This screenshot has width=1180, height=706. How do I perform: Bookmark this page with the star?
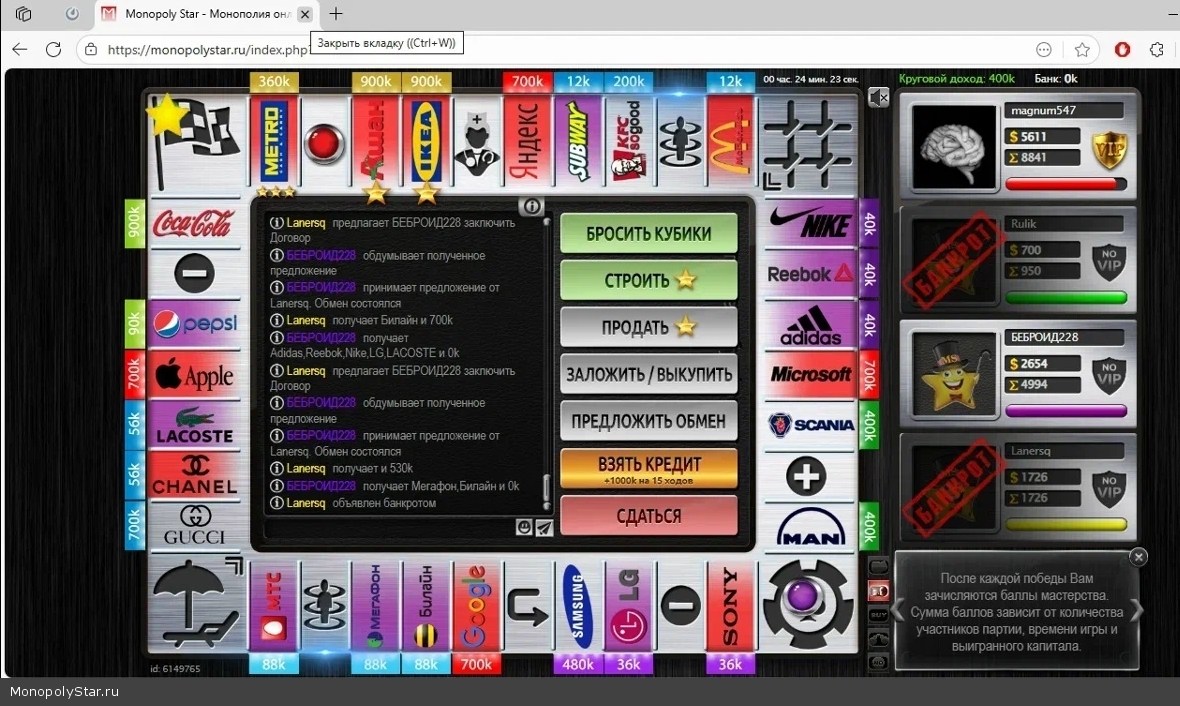pos(1082,50)
